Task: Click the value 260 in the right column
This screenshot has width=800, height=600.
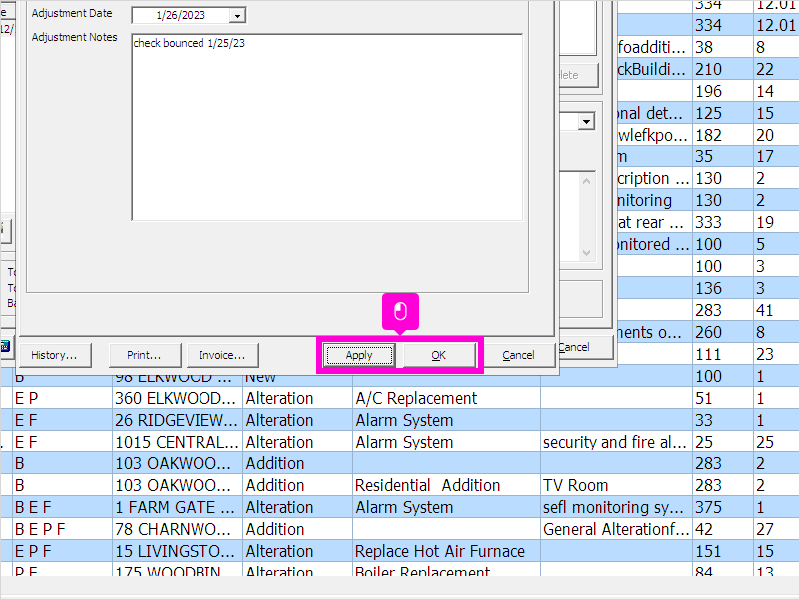Action: click(x=722, y=332)
